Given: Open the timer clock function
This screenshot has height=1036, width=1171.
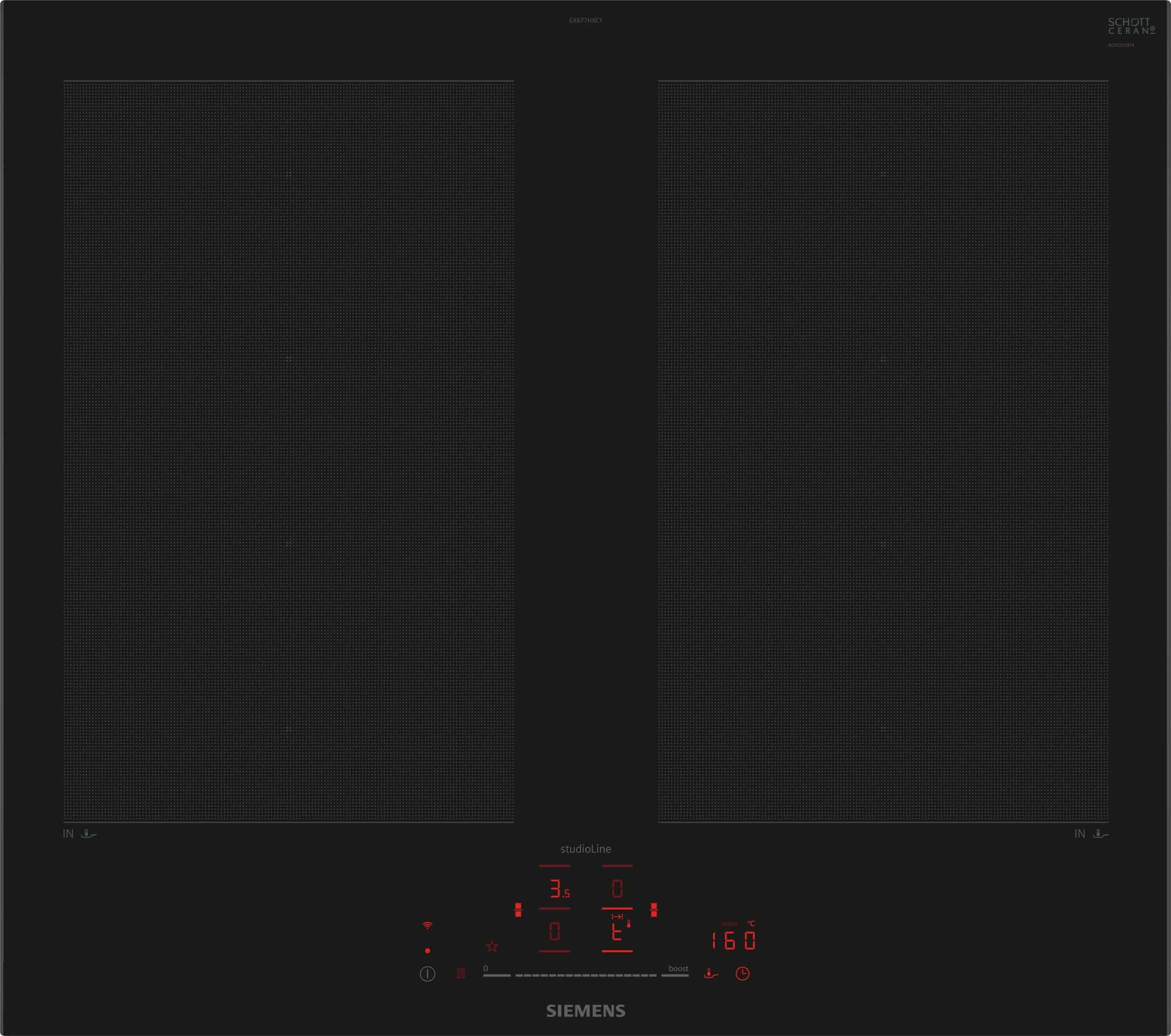Looking at the screenshot, I should (x=742, y=973).
